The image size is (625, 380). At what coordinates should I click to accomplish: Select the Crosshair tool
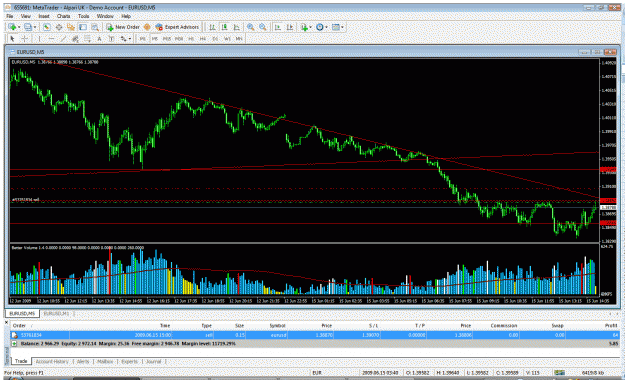(x=24, y=39)
